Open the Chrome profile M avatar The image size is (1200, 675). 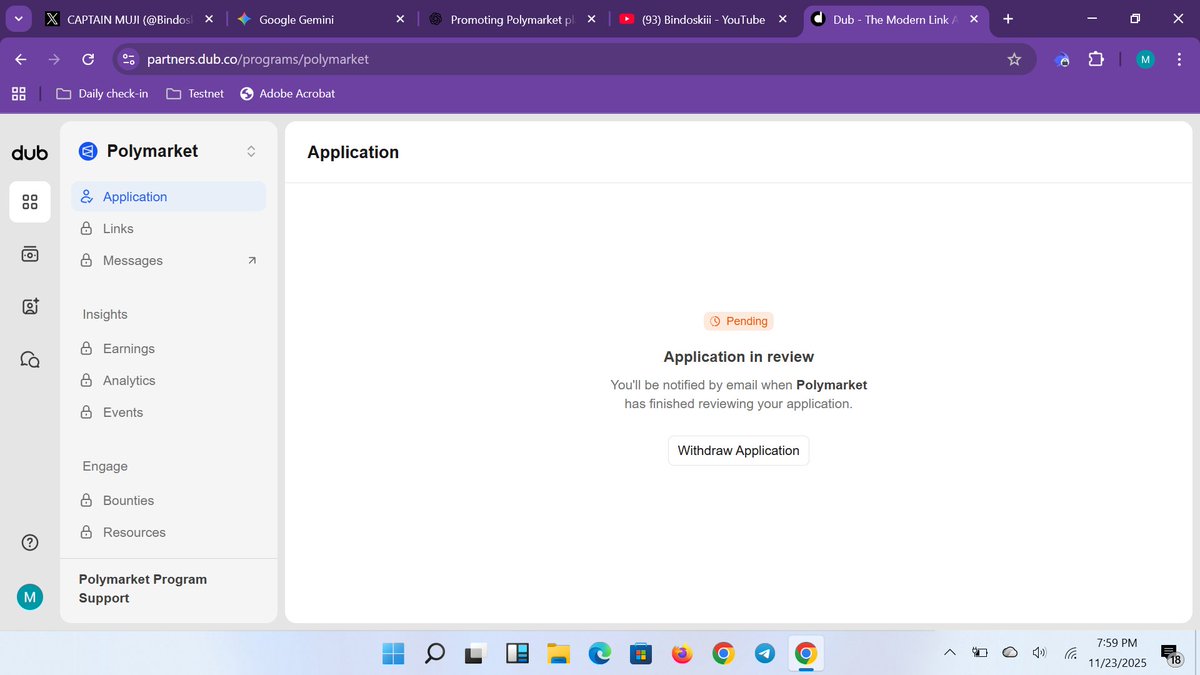coord(1146,59)
